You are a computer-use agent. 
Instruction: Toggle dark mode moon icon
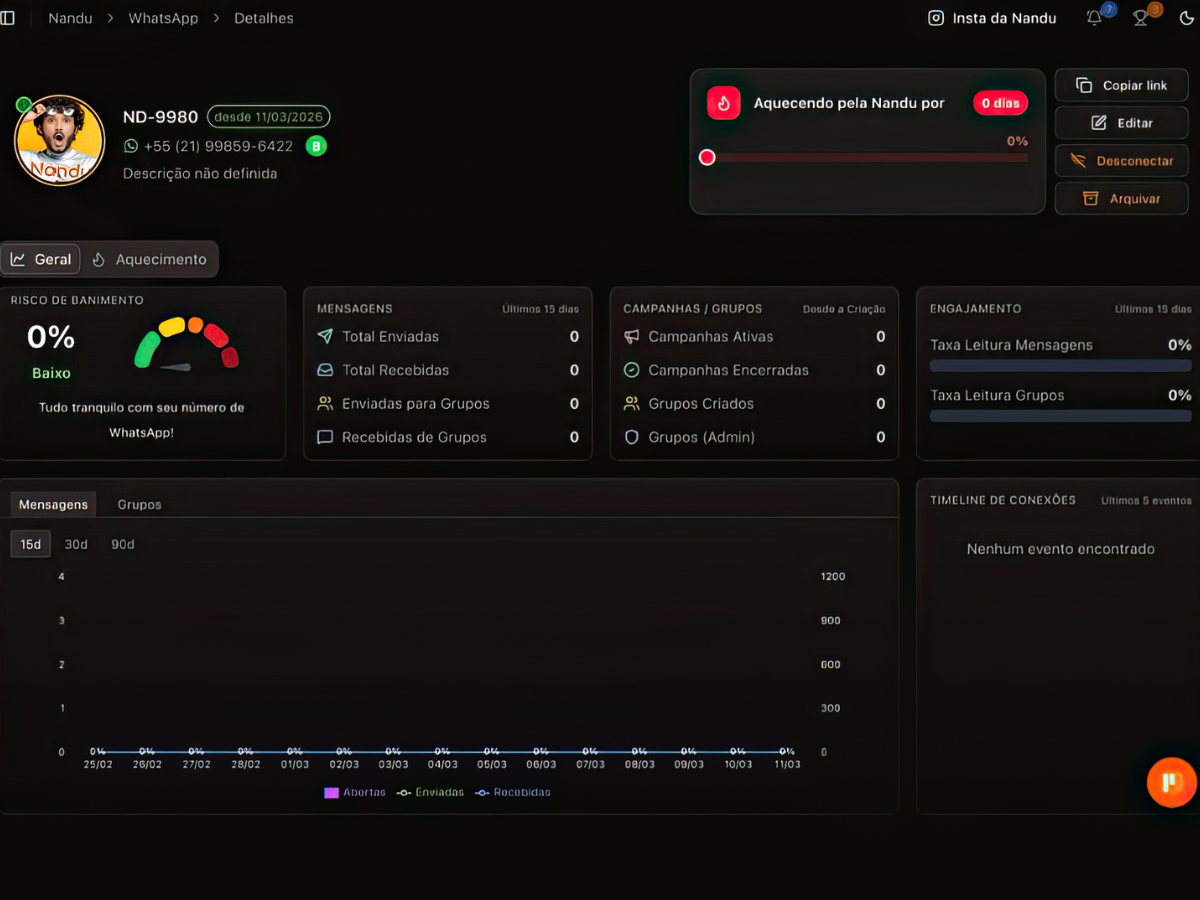1187,18
